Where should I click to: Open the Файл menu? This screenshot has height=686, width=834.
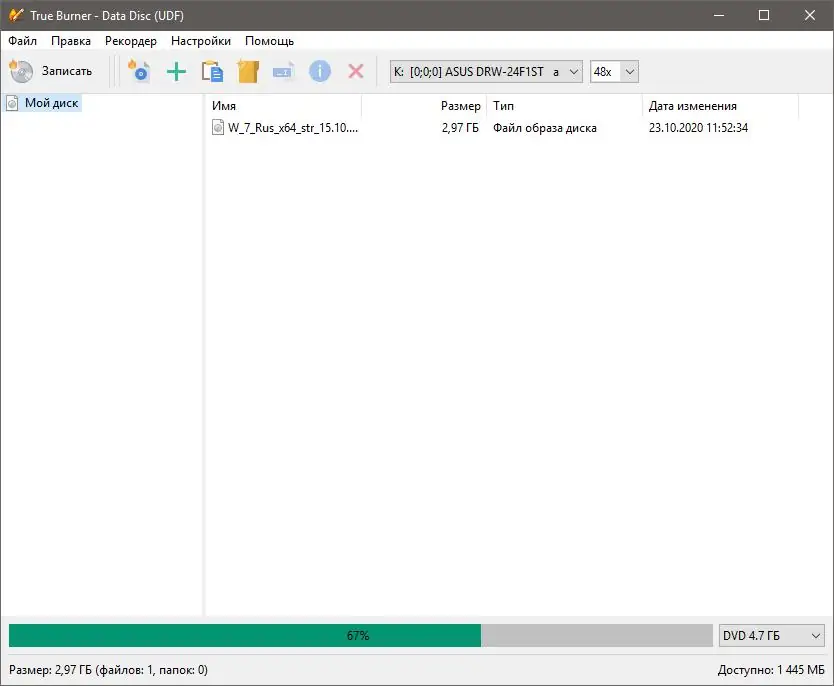(22, 41)
